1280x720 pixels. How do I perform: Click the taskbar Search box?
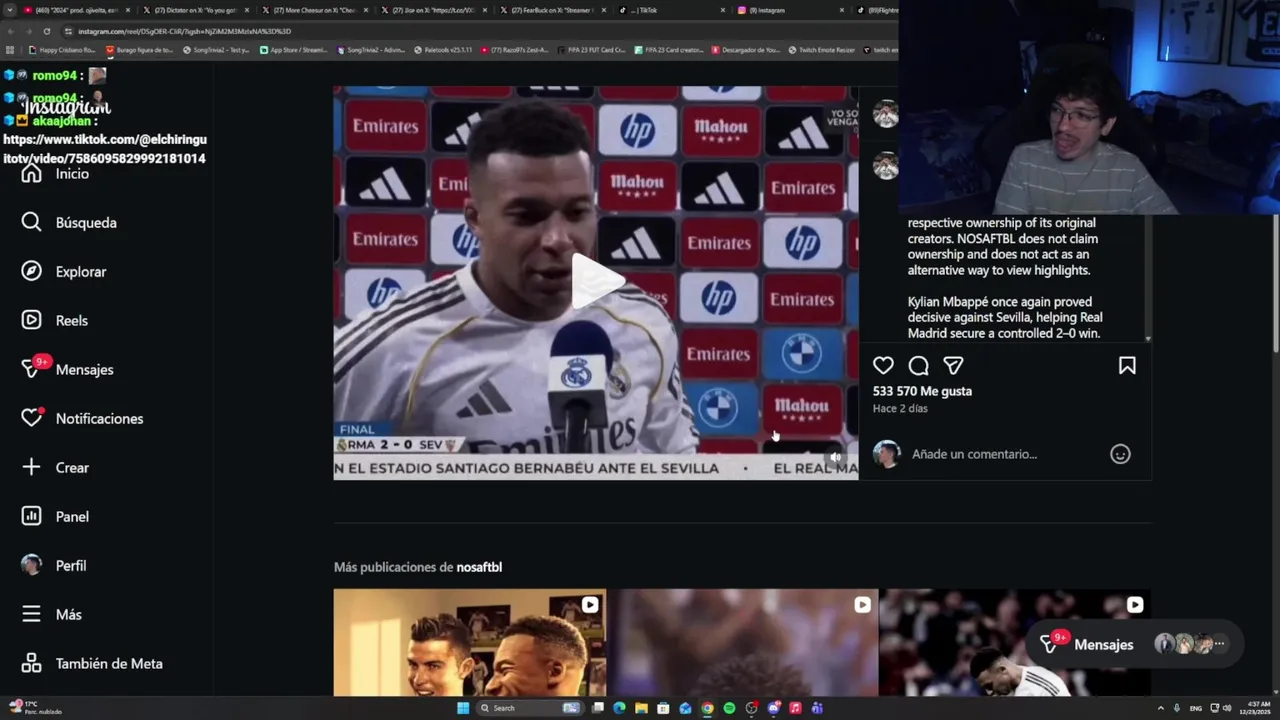pyautogui.click(x=530, y=708)
